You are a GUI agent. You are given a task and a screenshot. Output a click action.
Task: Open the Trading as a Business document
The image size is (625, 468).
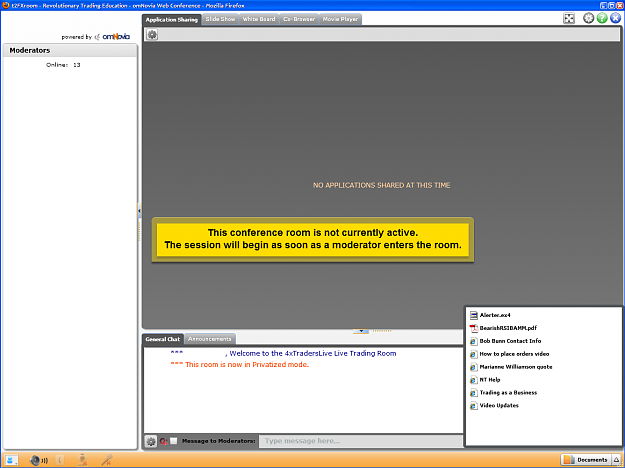pos(508,393)
